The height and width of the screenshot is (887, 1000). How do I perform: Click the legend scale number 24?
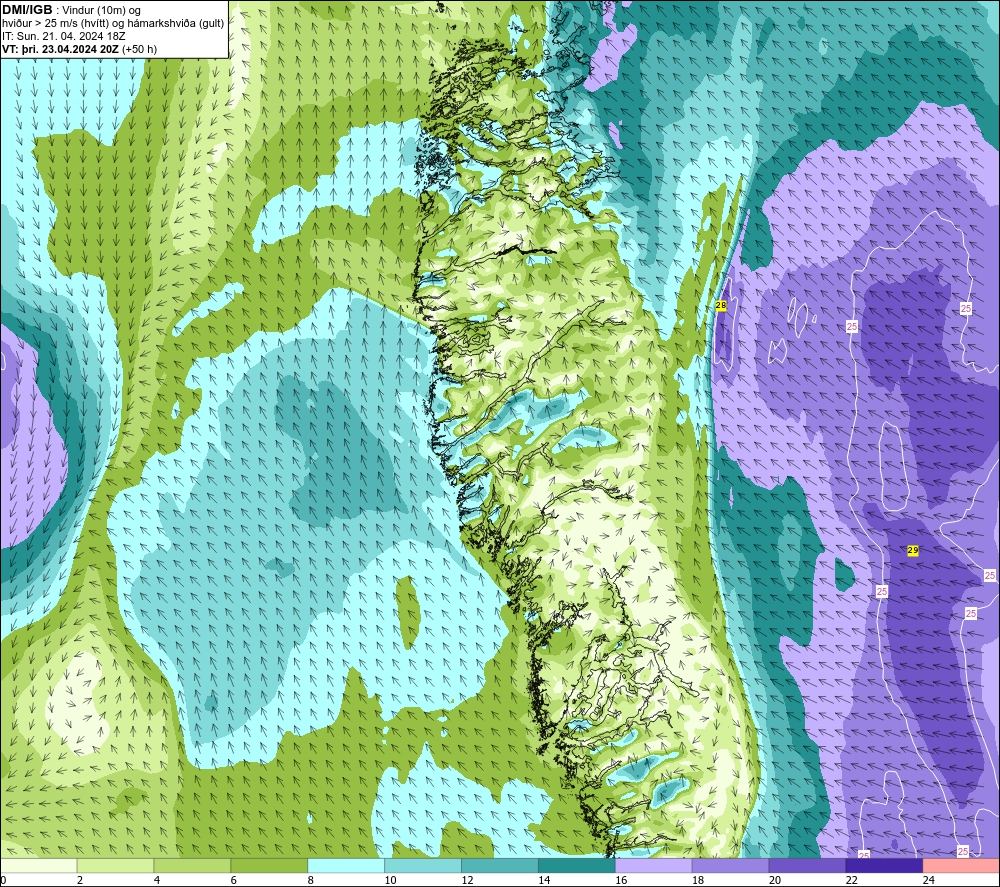[929, 880]
